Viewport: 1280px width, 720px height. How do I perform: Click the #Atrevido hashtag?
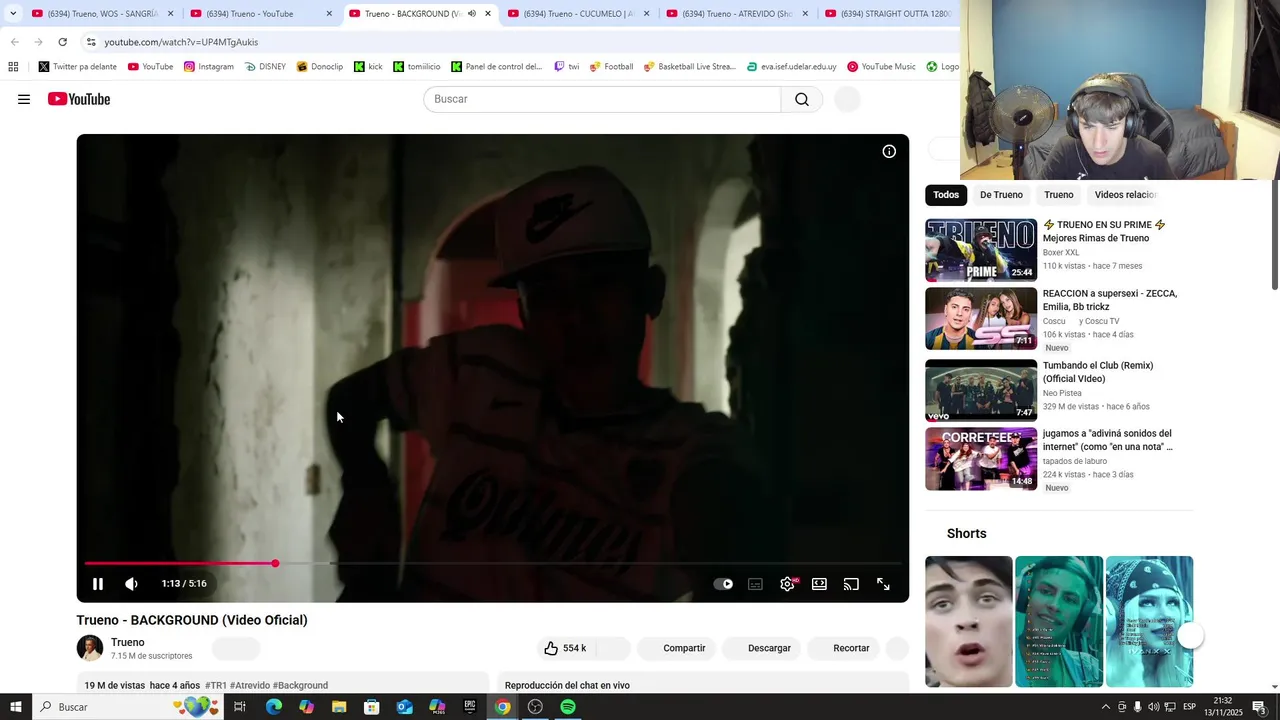click(x=249, y=685)
